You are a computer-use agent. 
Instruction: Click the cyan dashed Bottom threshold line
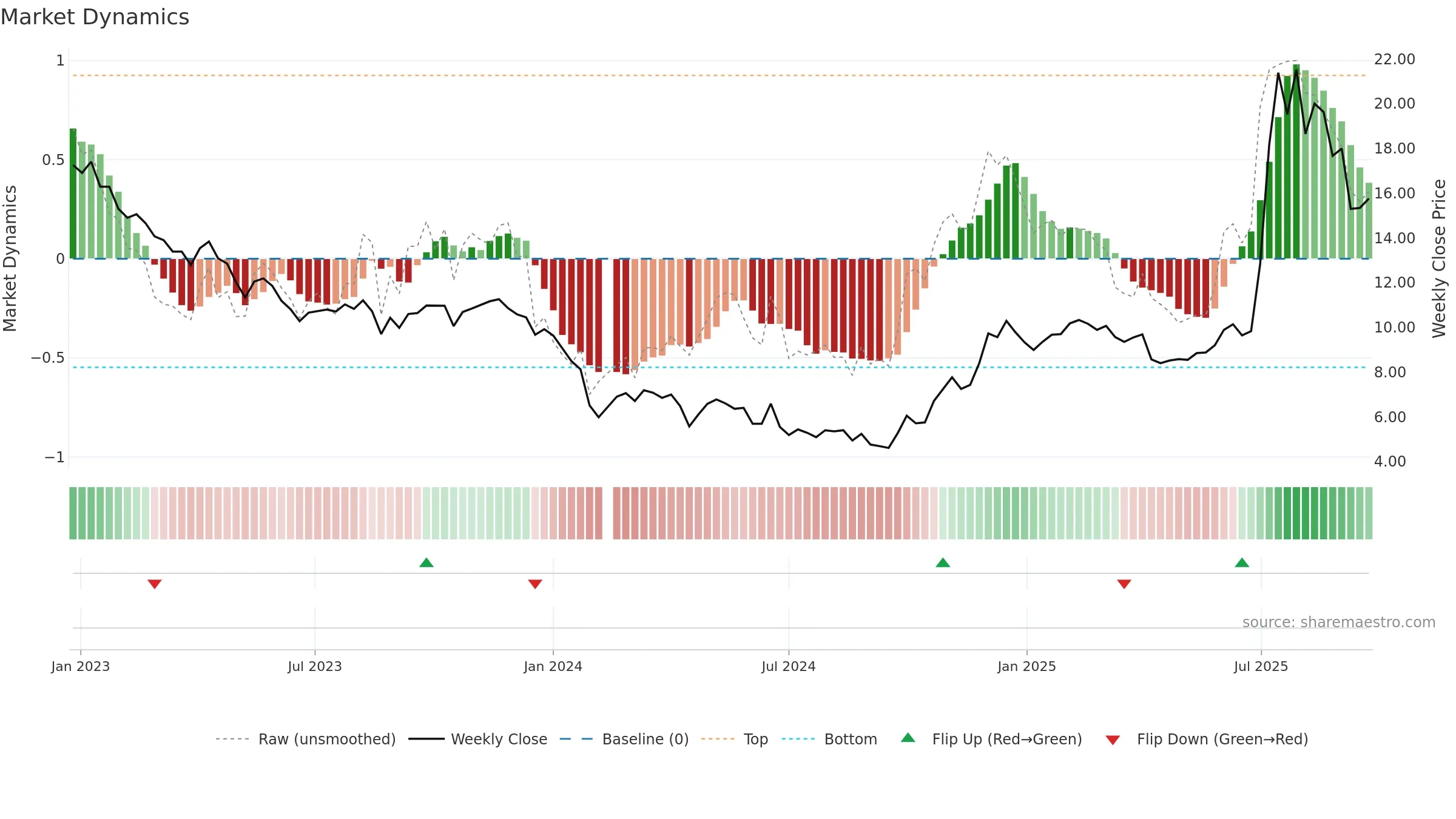(720, 368)
